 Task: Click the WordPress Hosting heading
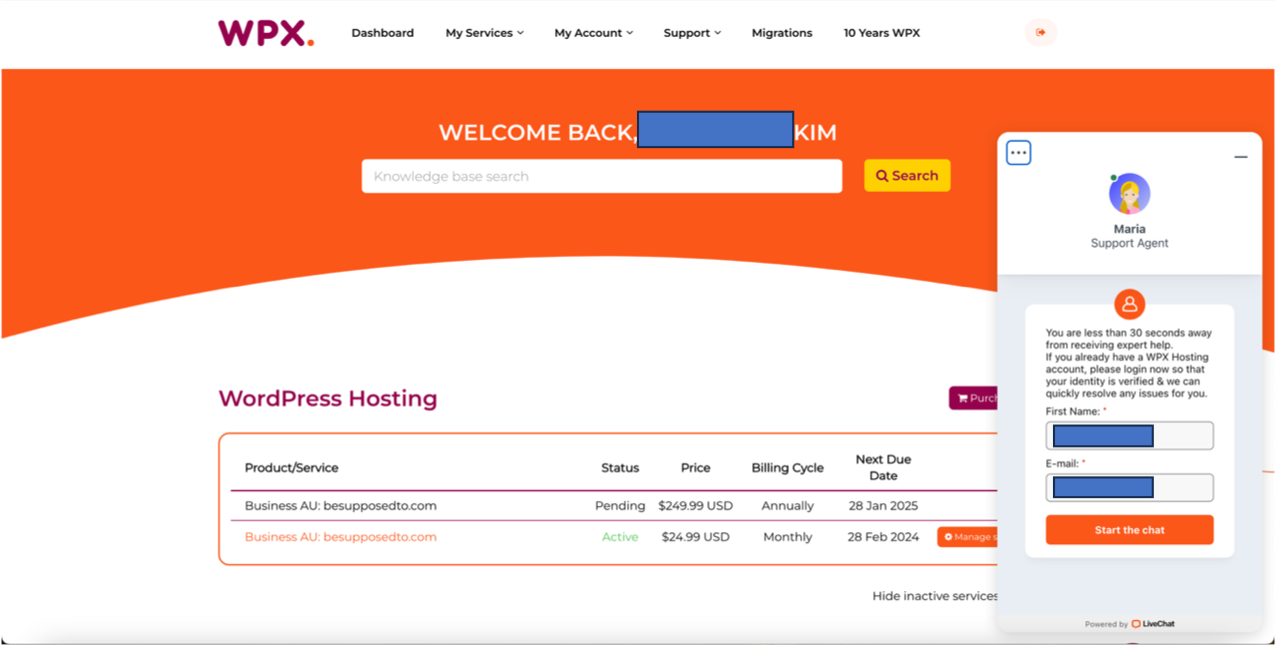328,398
